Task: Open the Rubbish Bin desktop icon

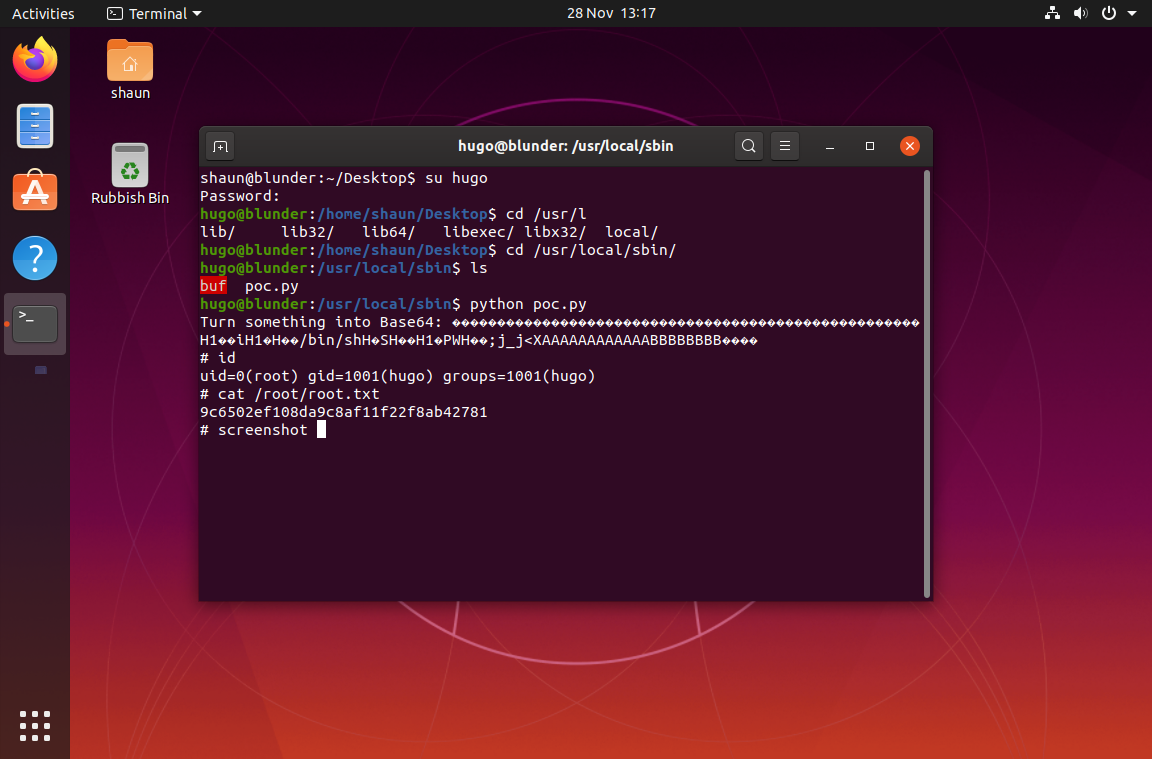Action: point(130,174)
